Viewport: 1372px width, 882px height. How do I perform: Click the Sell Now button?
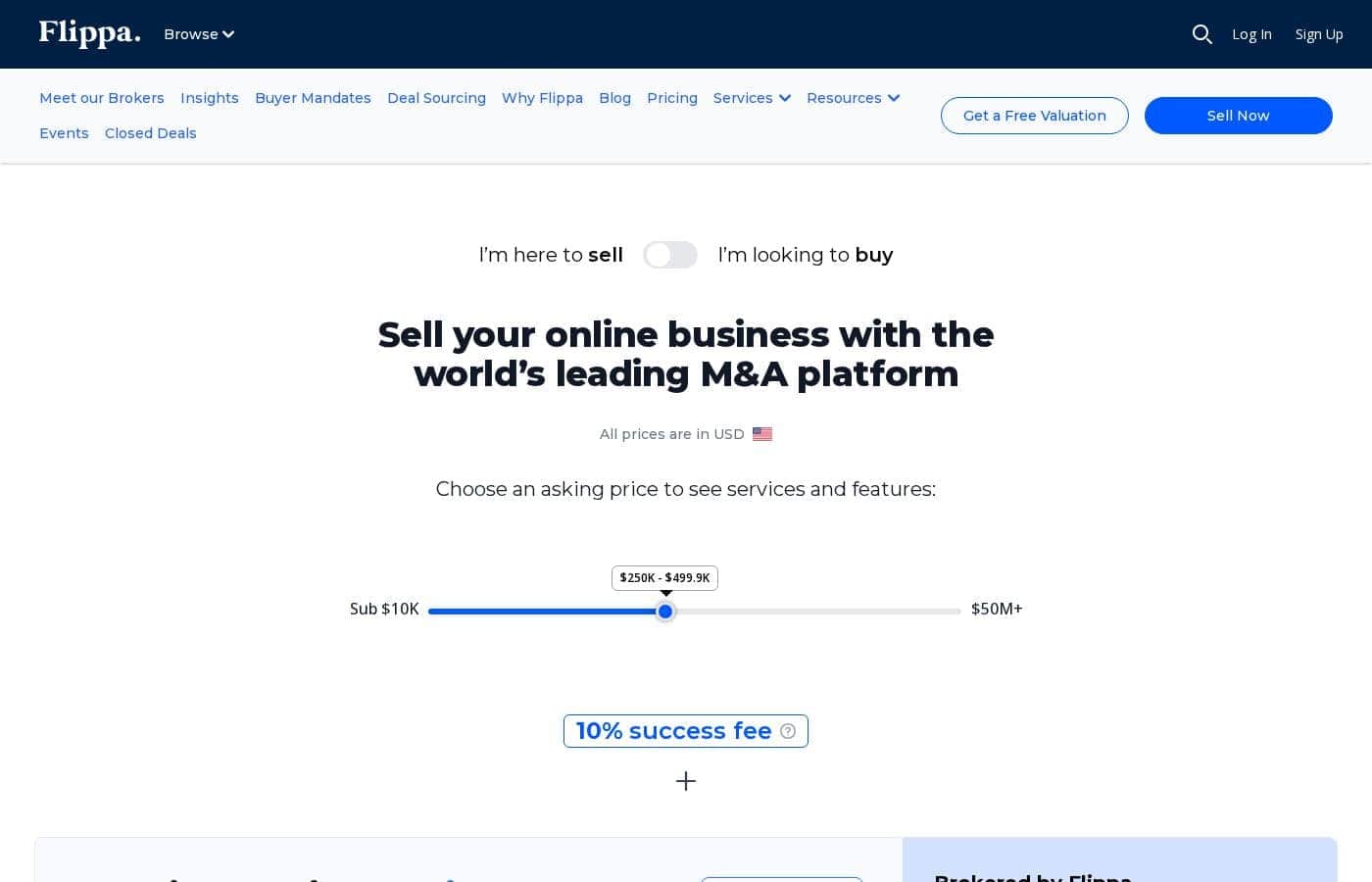[x=1239, y=116]
